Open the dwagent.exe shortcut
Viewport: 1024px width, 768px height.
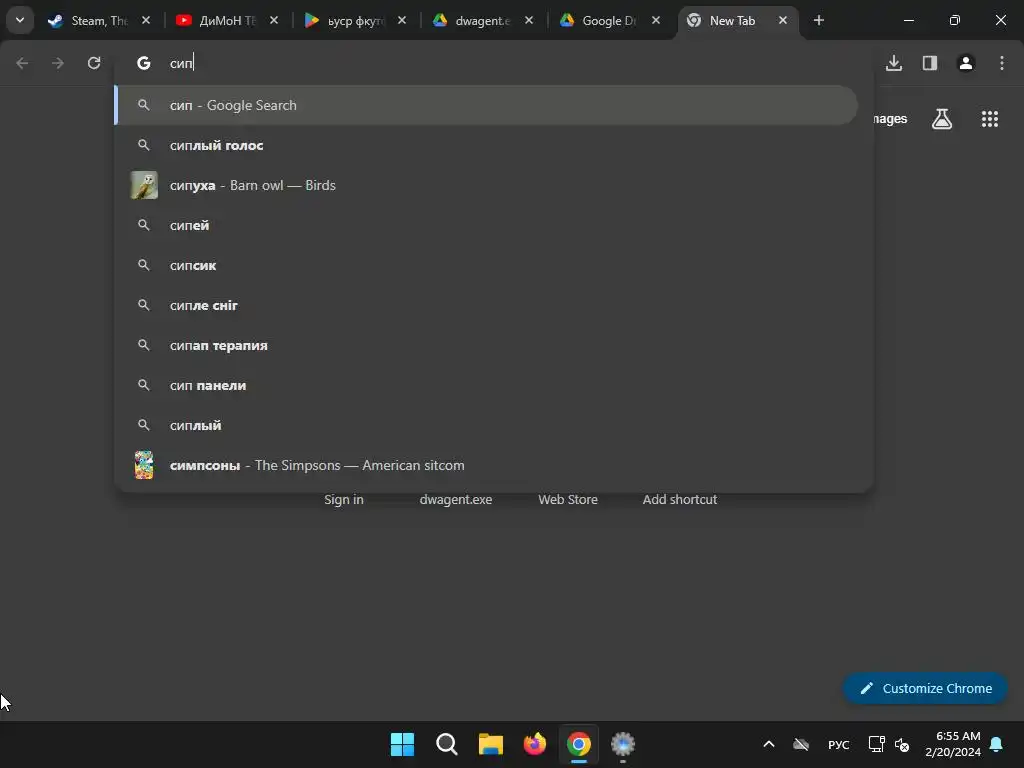[456, 499]
